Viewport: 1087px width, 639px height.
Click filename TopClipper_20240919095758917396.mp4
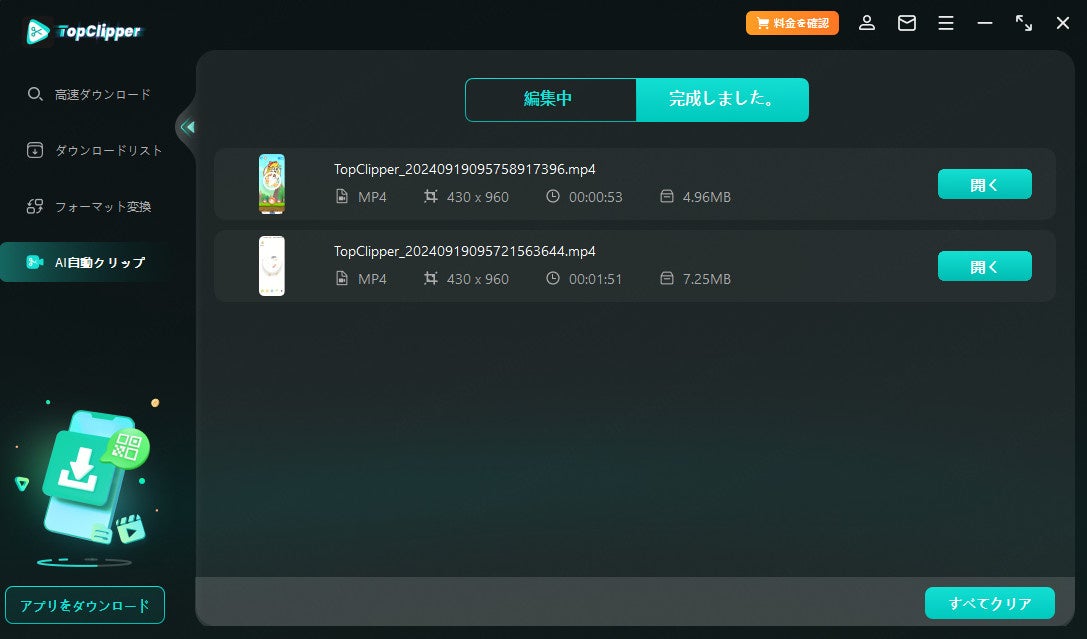point(464,169)
